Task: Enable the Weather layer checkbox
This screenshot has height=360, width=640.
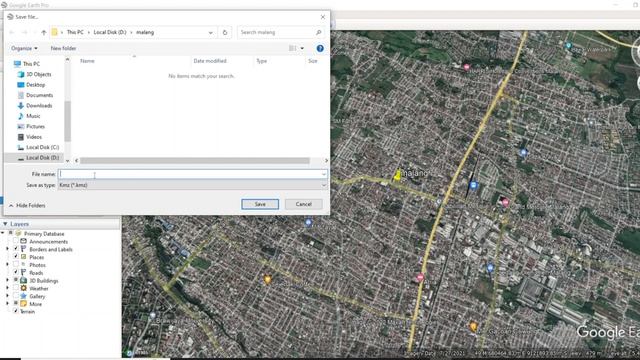Action: 16,288
